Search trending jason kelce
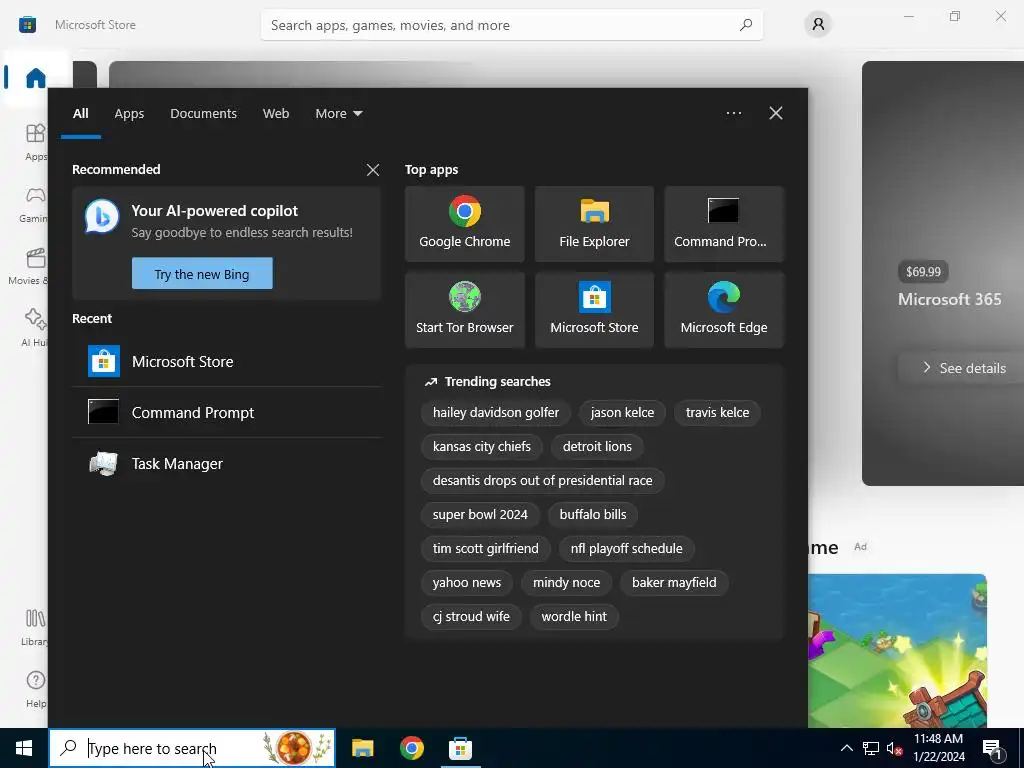 622,413
